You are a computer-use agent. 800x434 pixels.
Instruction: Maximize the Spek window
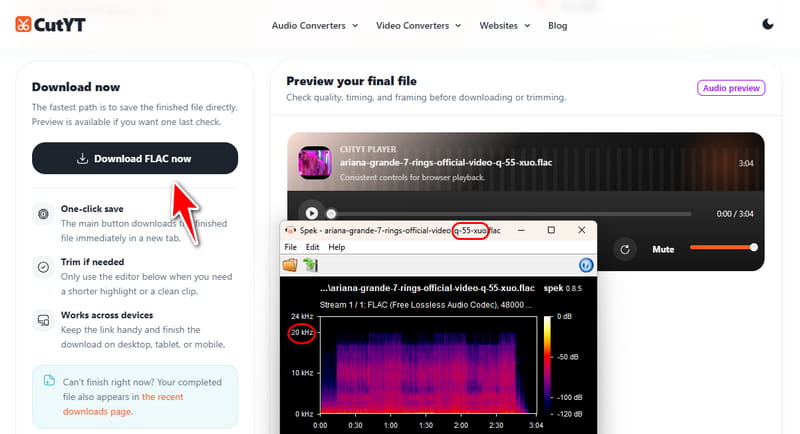pos(551,230)
